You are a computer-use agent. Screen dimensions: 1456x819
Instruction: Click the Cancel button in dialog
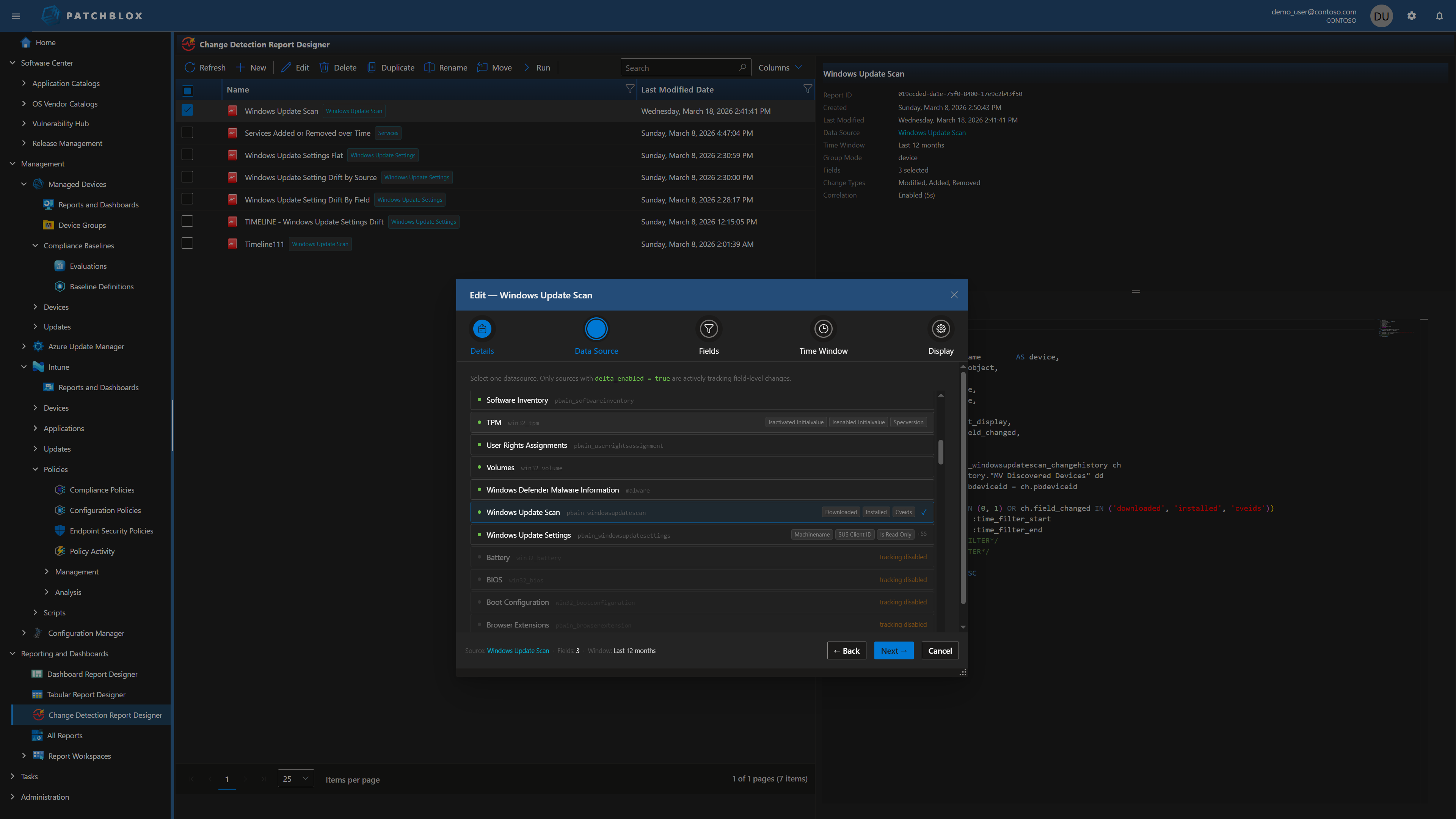[x=940, y=651]
